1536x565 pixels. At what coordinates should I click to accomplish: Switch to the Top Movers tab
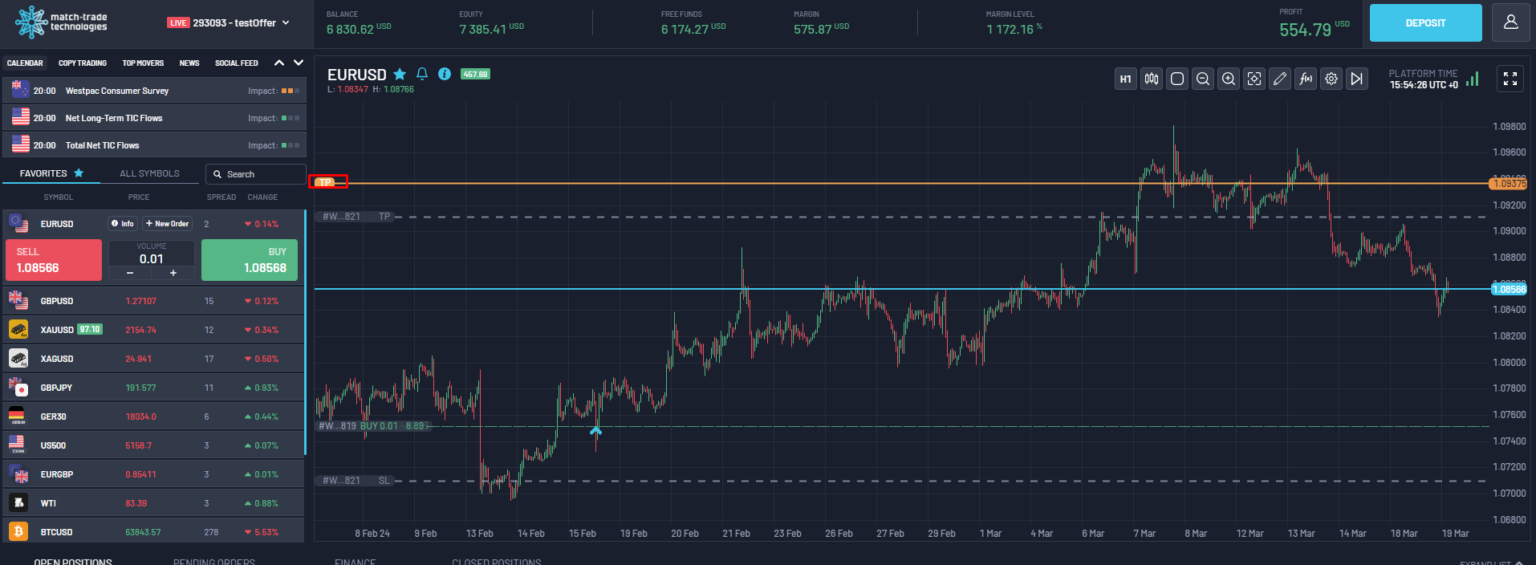coord(143,63)
